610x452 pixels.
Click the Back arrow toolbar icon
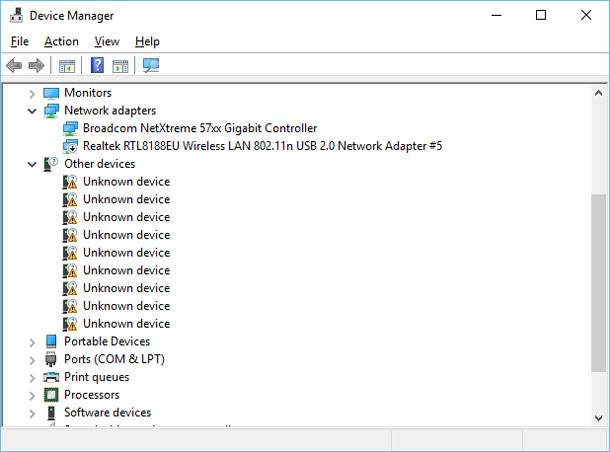[x=14, y=65]
